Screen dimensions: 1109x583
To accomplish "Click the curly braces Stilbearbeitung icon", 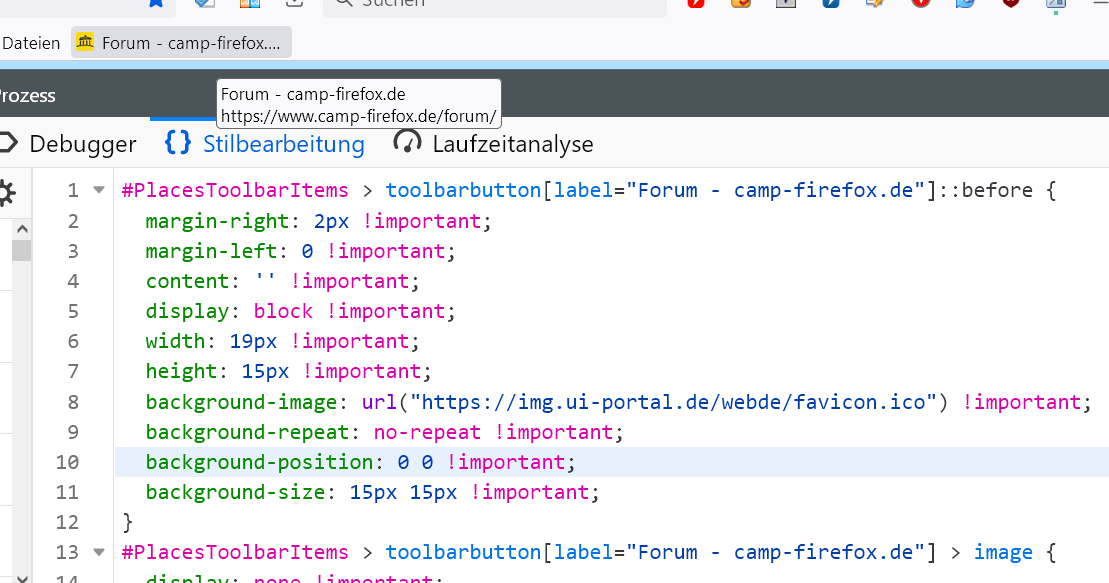I will pos(178,143).
